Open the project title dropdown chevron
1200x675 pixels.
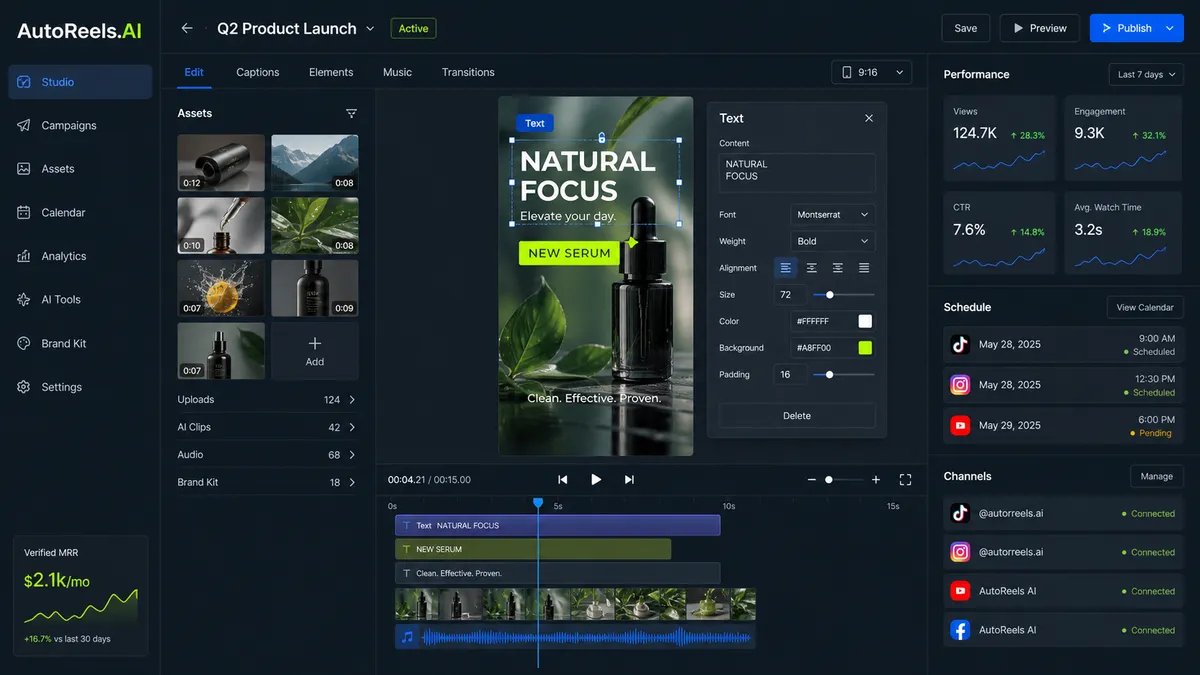tap(371, 29)
